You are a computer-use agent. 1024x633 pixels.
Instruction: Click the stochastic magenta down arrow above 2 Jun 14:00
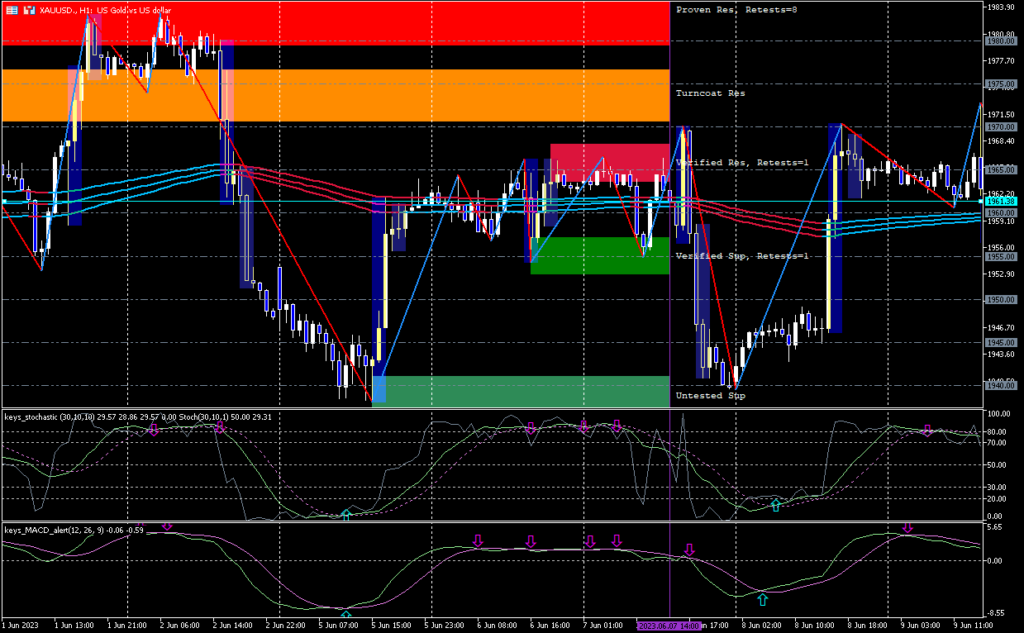coord(220,427)
